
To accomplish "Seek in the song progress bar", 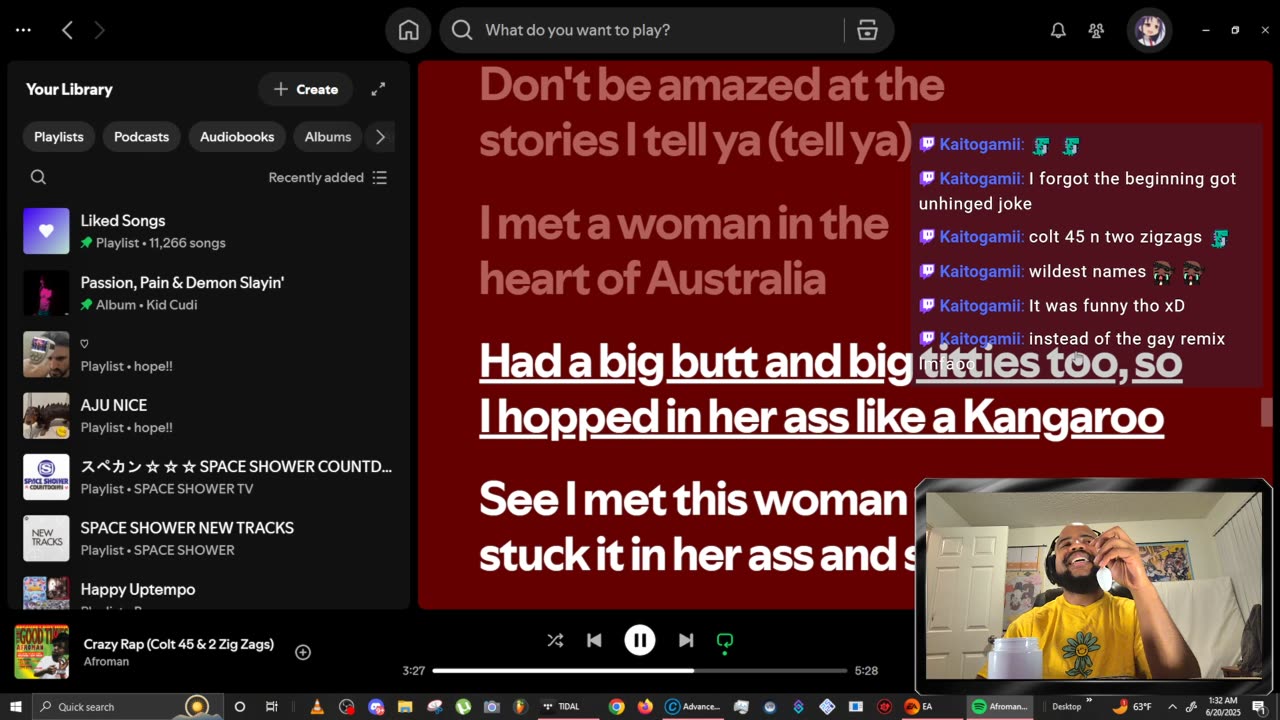I will tap(640, 670).
